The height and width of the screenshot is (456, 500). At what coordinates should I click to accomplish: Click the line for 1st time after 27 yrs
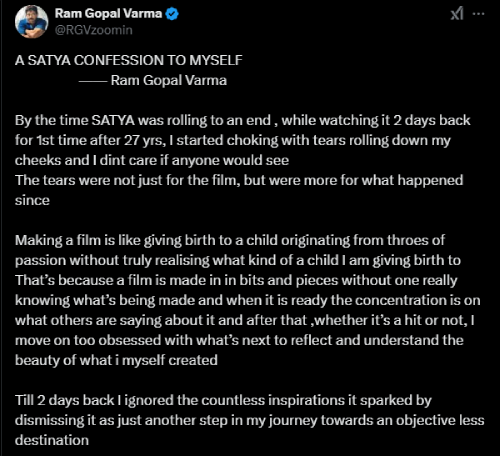pos(233,140)
